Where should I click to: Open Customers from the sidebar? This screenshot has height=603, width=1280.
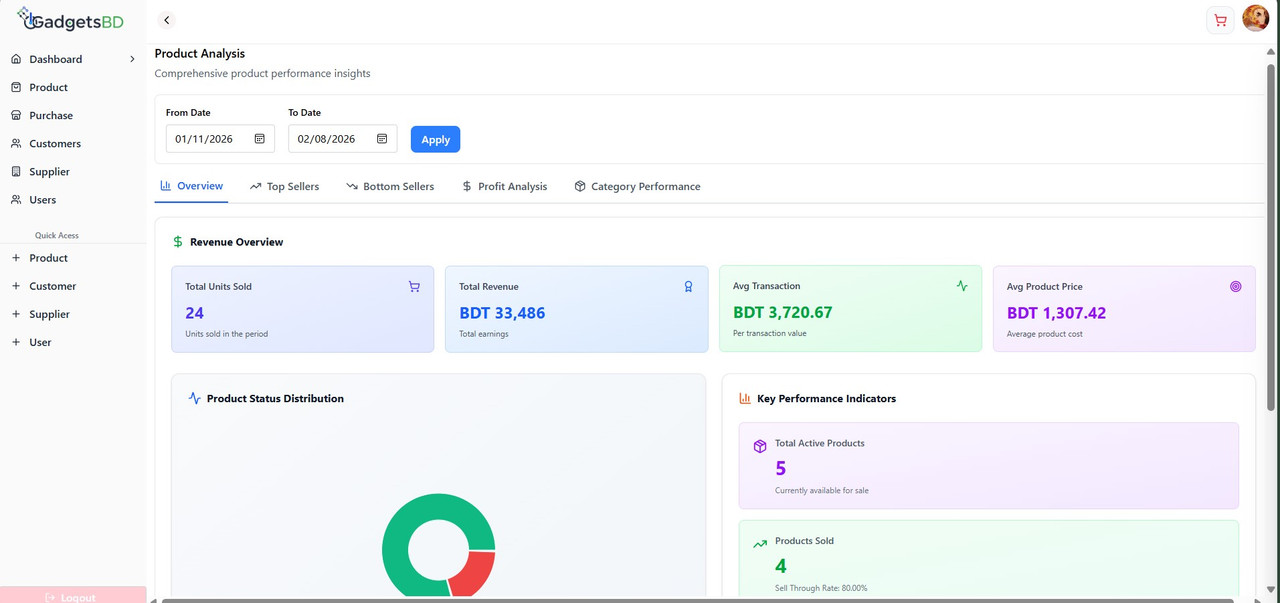55,143
